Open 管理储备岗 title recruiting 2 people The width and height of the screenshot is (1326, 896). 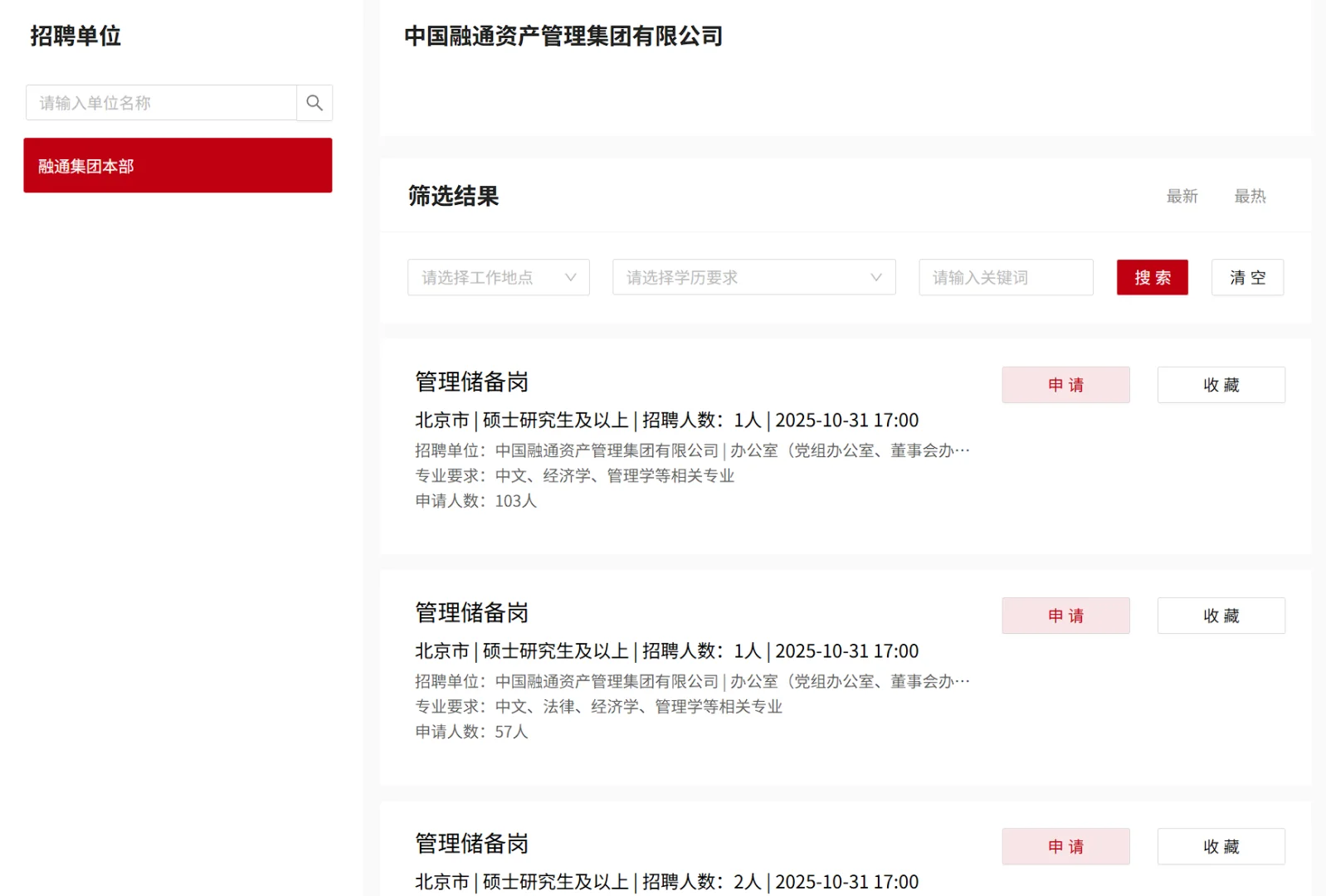[471, 843]
